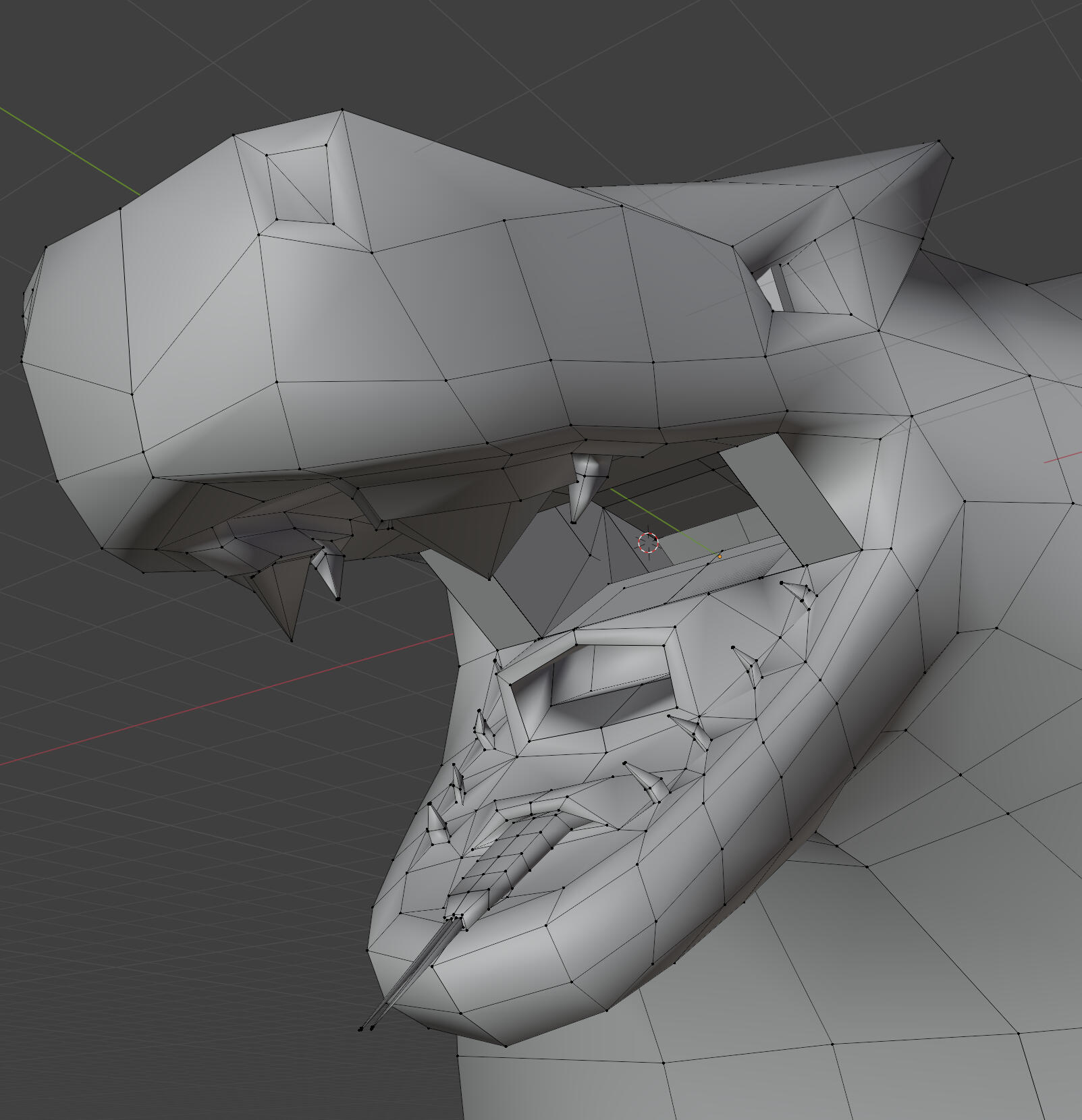Viewport: 1082px width, 1120px height.
Task: Select the topmost vertex of the snout ridge
Action: [342, 110]
